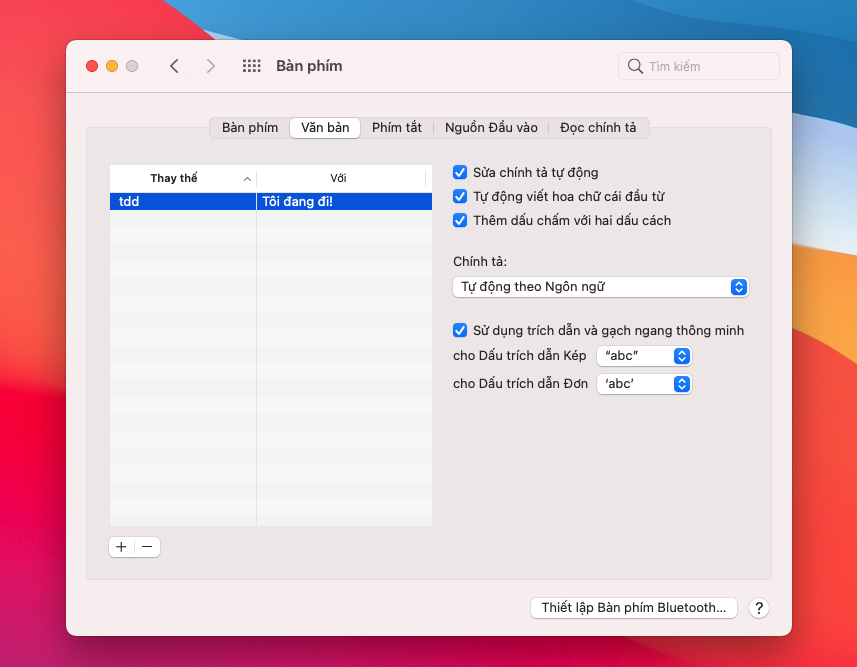Select the 'Tôi đang đi!' phrase cell
This screenshot has height=667, width=857.
coord(344,201)
